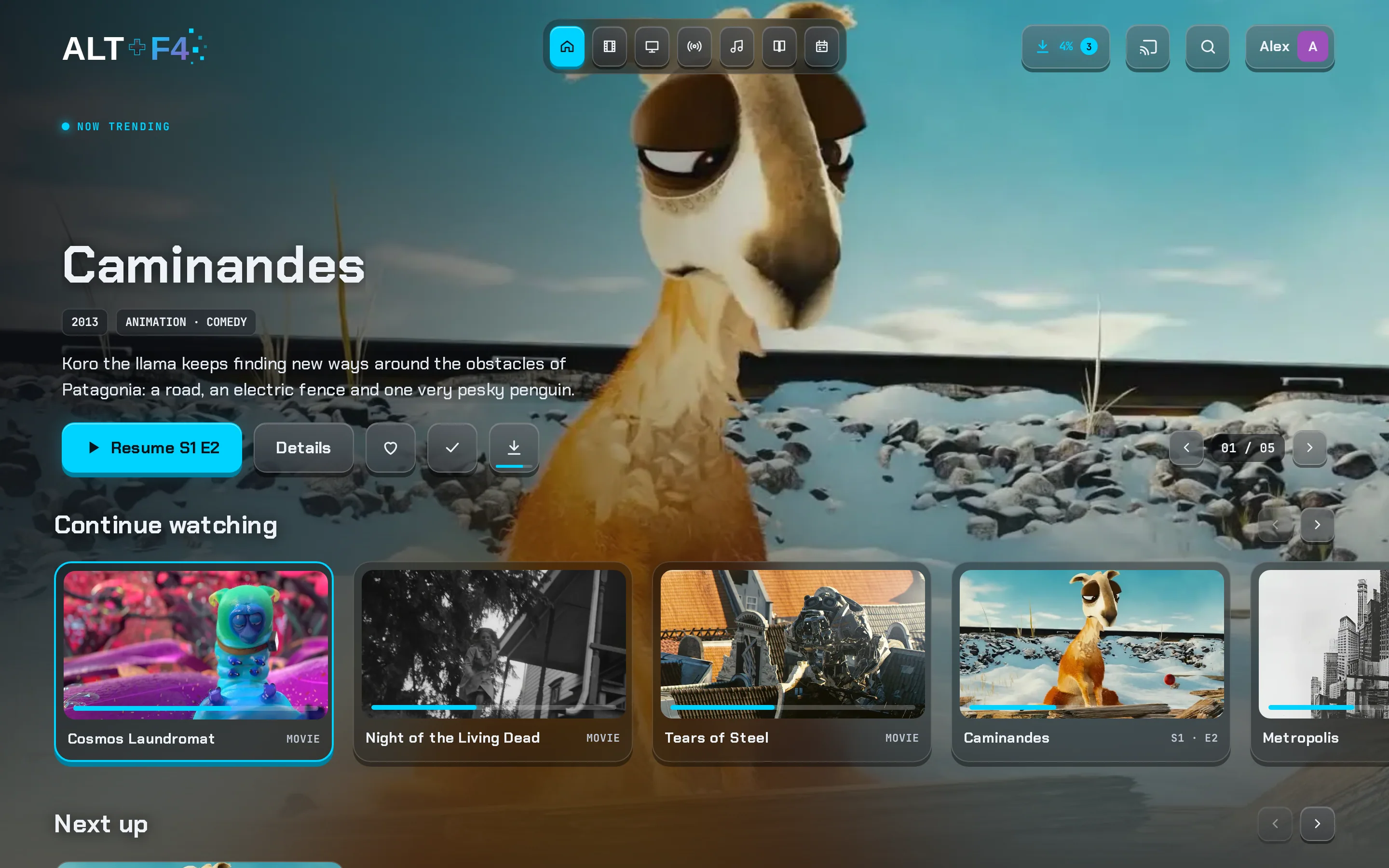Open the Night of the Living Dead card
Image resolution: width=1389 pixels, height=868 pixels.
pyautogui.click(x=493, y=662)
